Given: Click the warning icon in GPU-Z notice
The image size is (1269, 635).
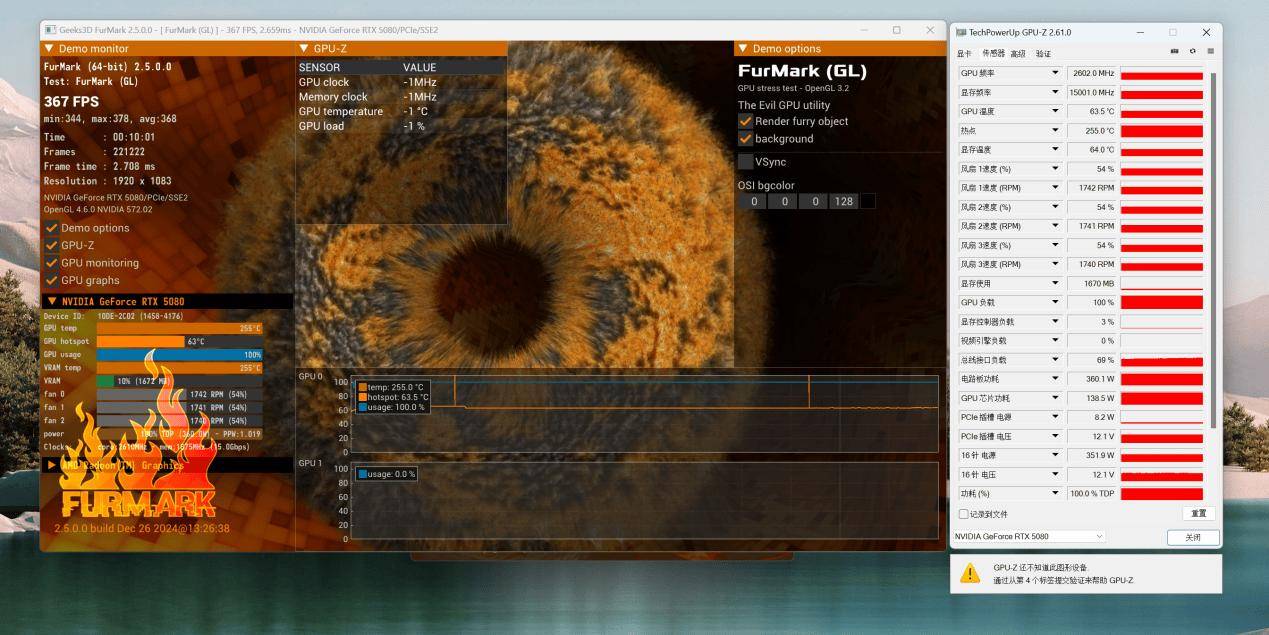Looking at the screenshot, I should coord(970,573).
